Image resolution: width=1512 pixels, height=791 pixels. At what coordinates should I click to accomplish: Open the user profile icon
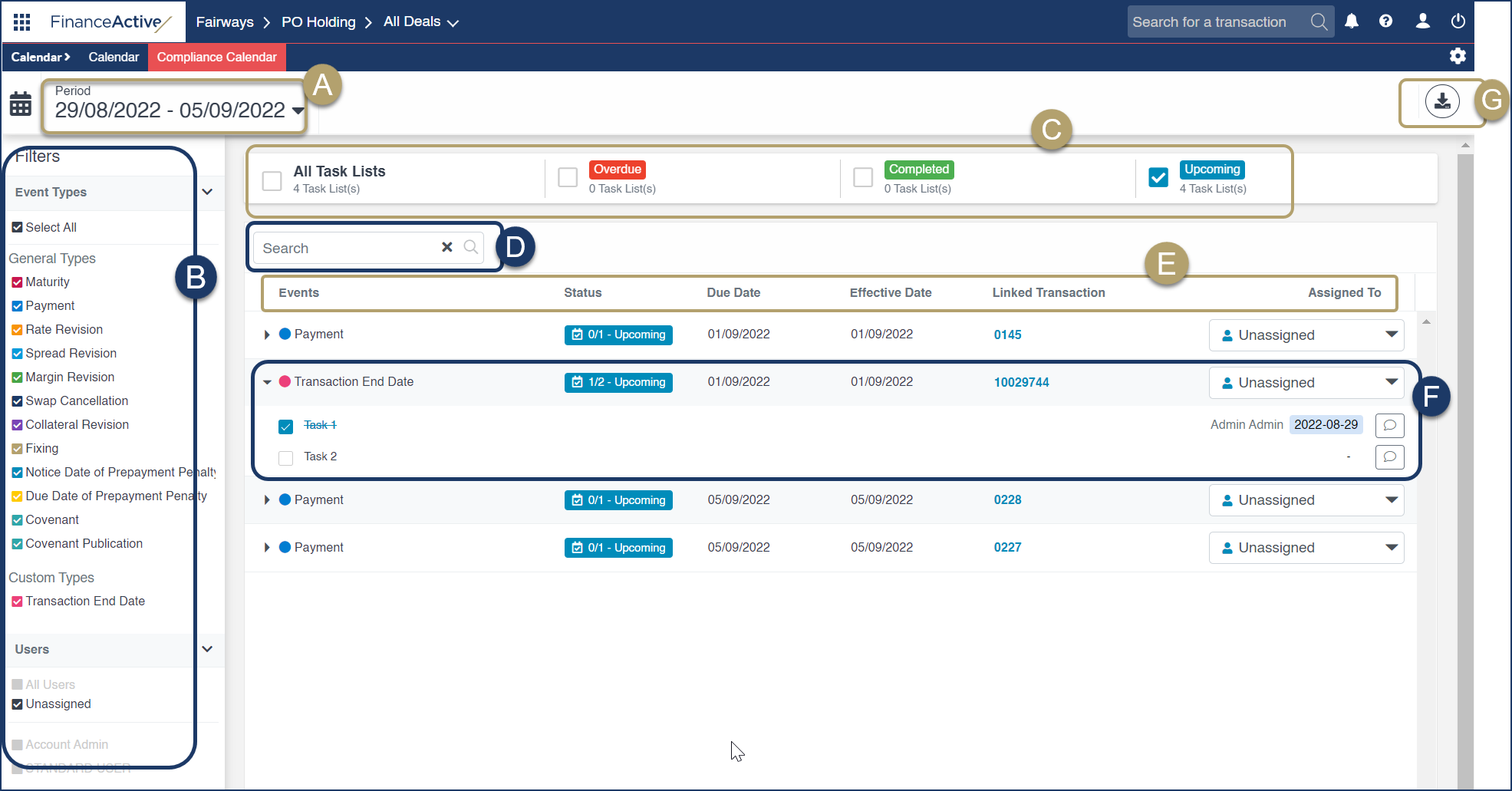1422,21
